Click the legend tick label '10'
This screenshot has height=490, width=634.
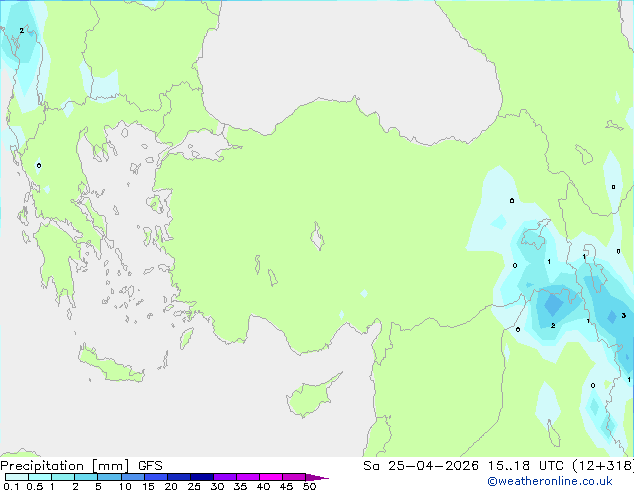[x=125, y=486]
